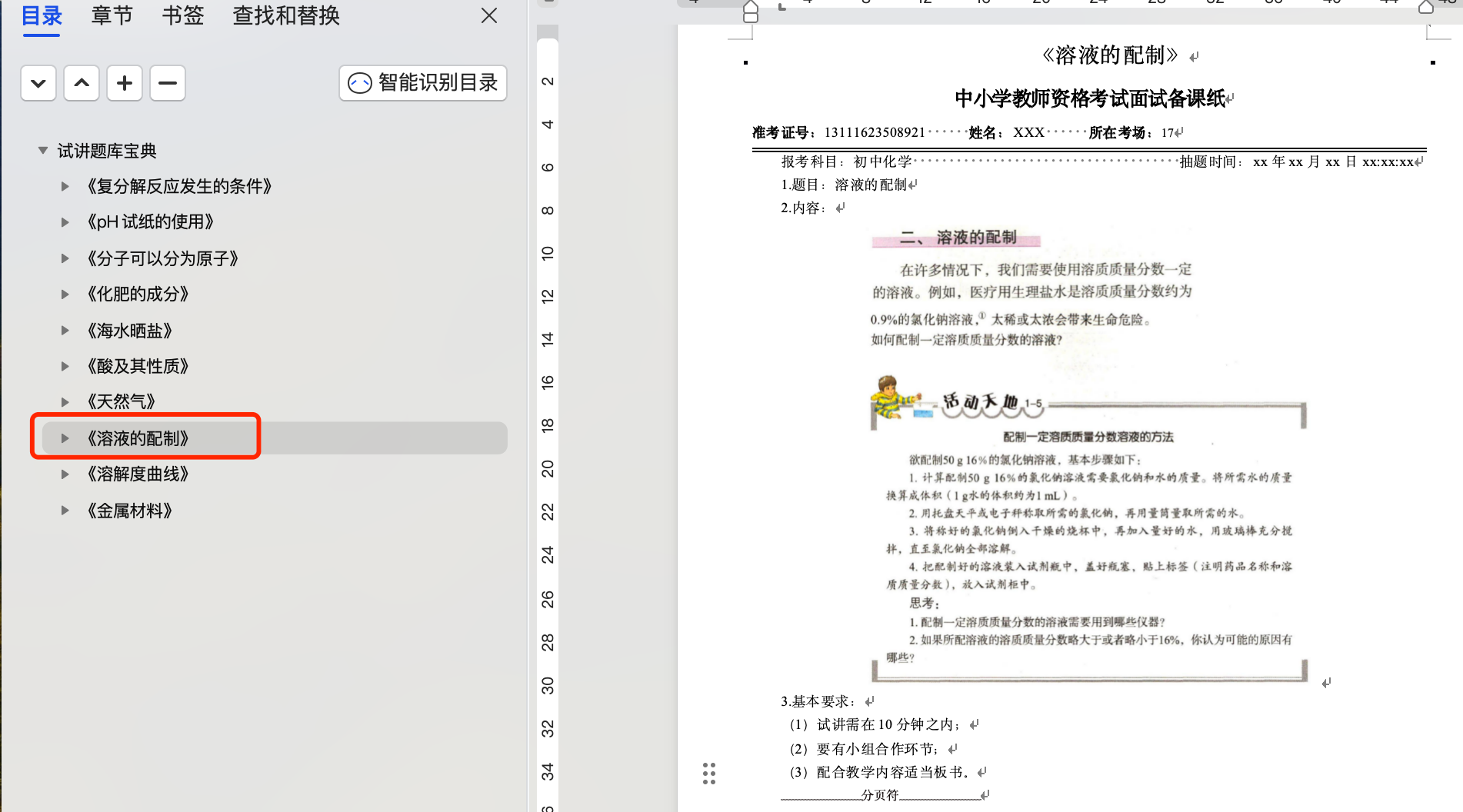This screenshot has width=1463, height=812.
Task: Click the 活动天地 image in the document
Action: click(1088, 531)
